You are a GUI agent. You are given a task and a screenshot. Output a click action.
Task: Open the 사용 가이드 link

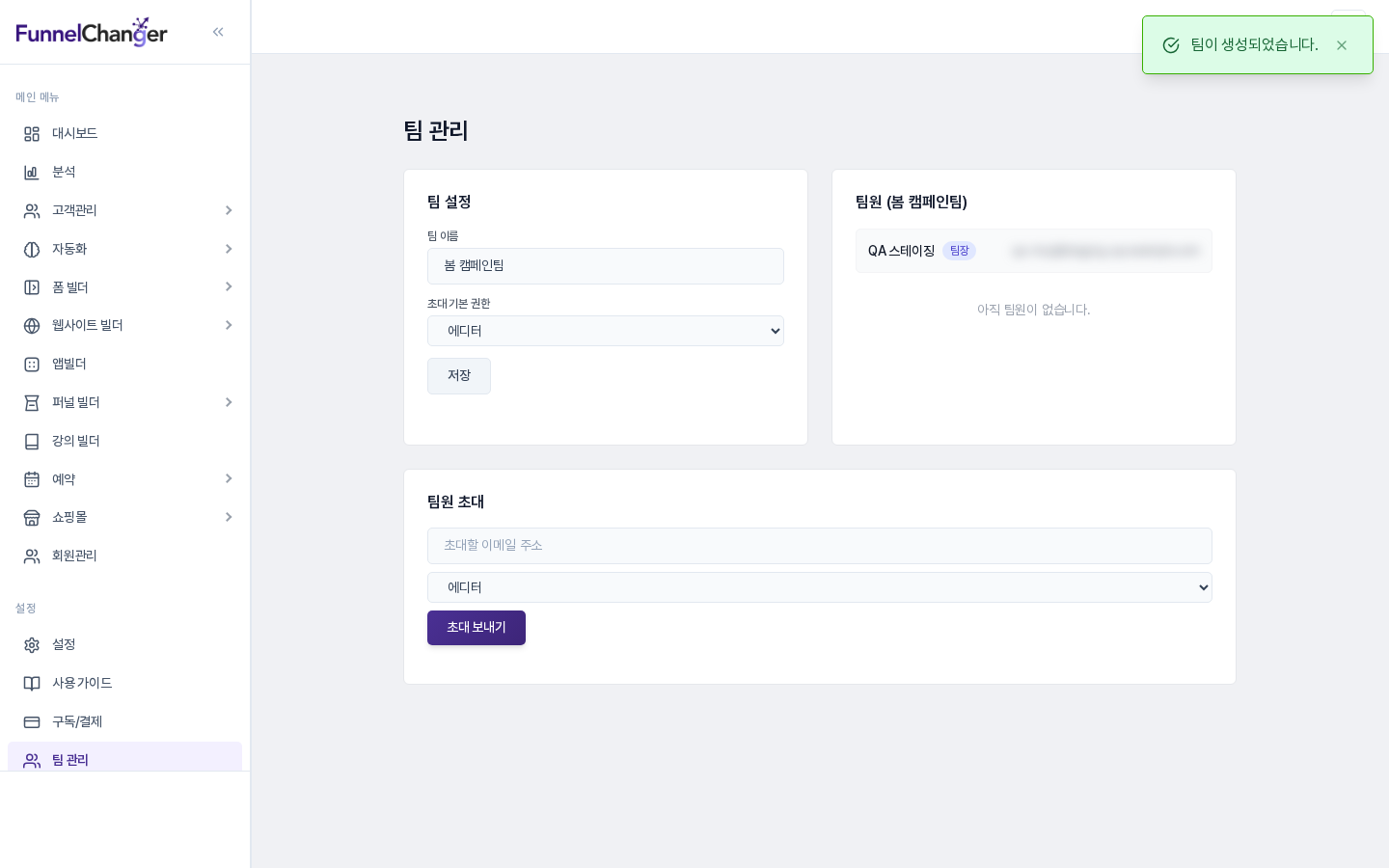click(x=124, y=684)
